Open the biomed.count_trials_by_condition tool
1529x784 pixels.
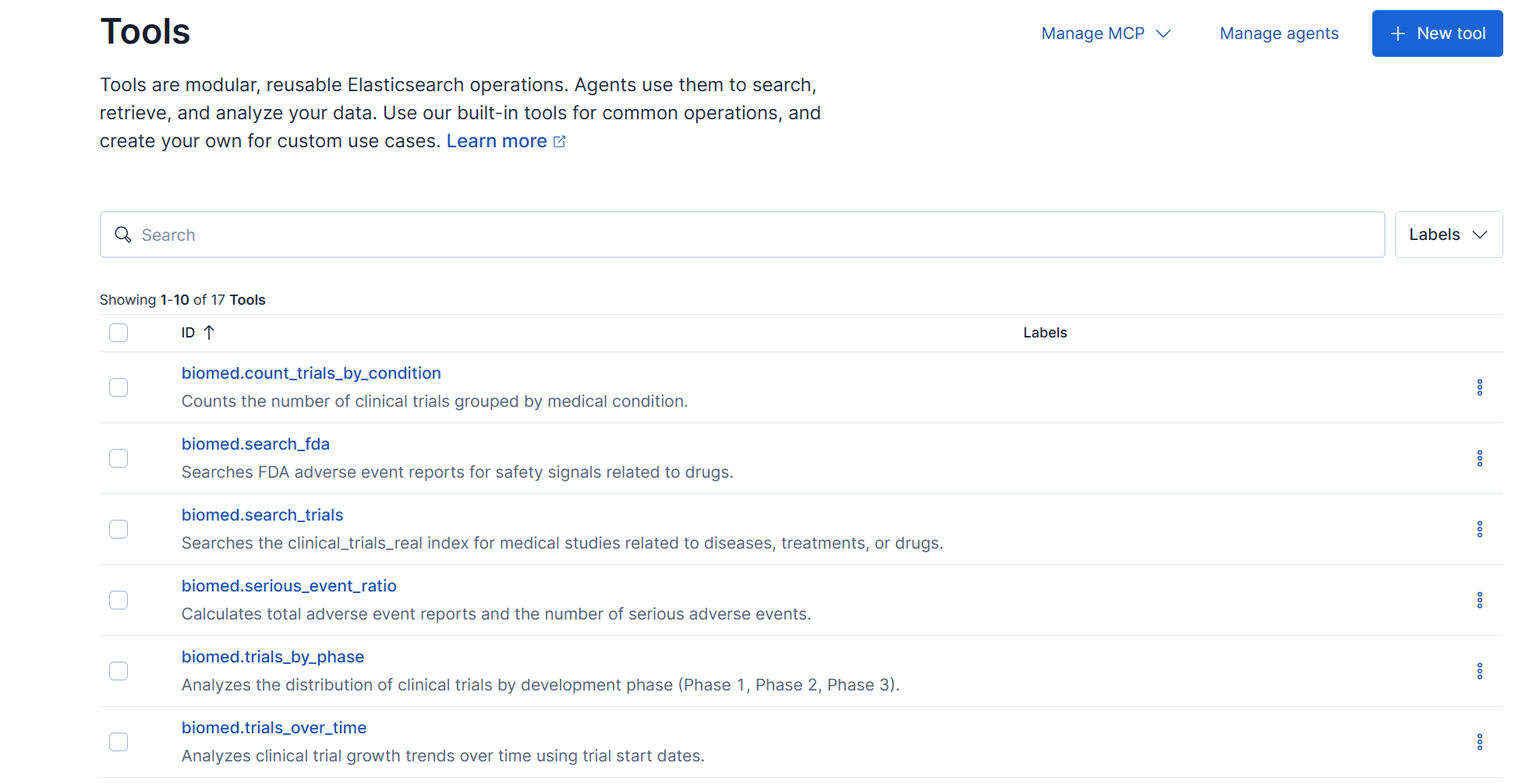click(x=311, y=373)
